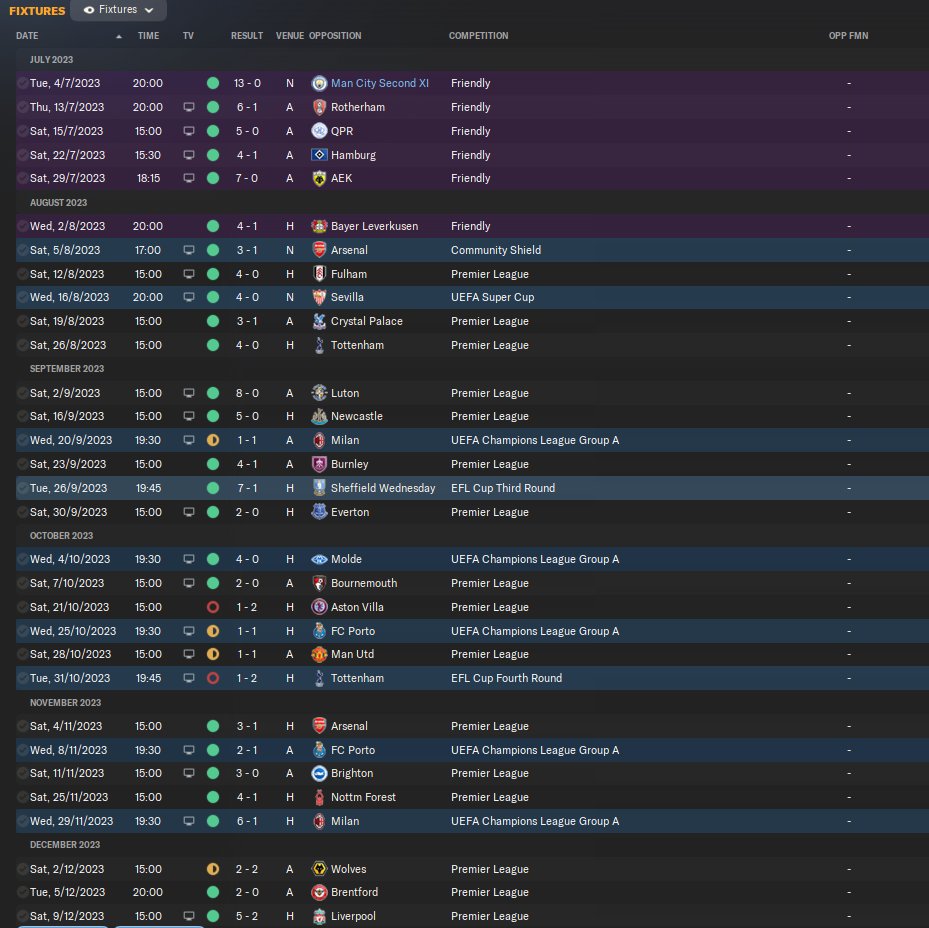Click the TIME column header
This screenshot has height=928, width=929.
pos(148,36)
